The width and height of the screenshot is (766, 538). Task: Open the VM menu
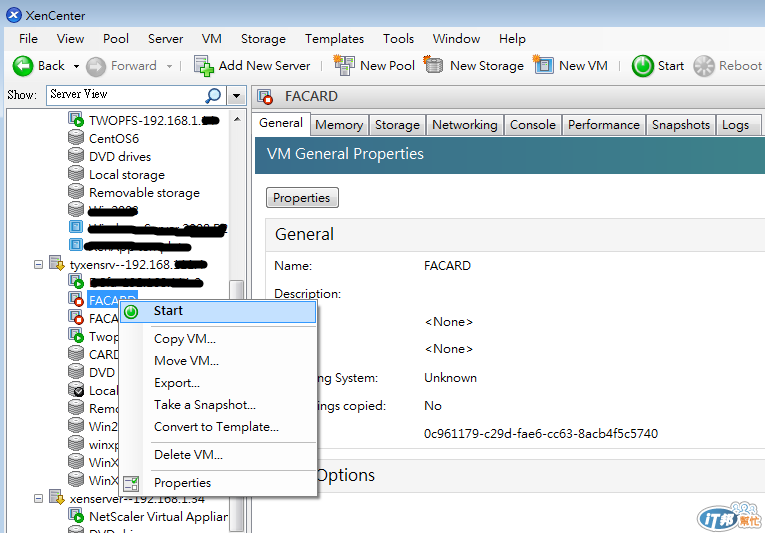(212, 39)
